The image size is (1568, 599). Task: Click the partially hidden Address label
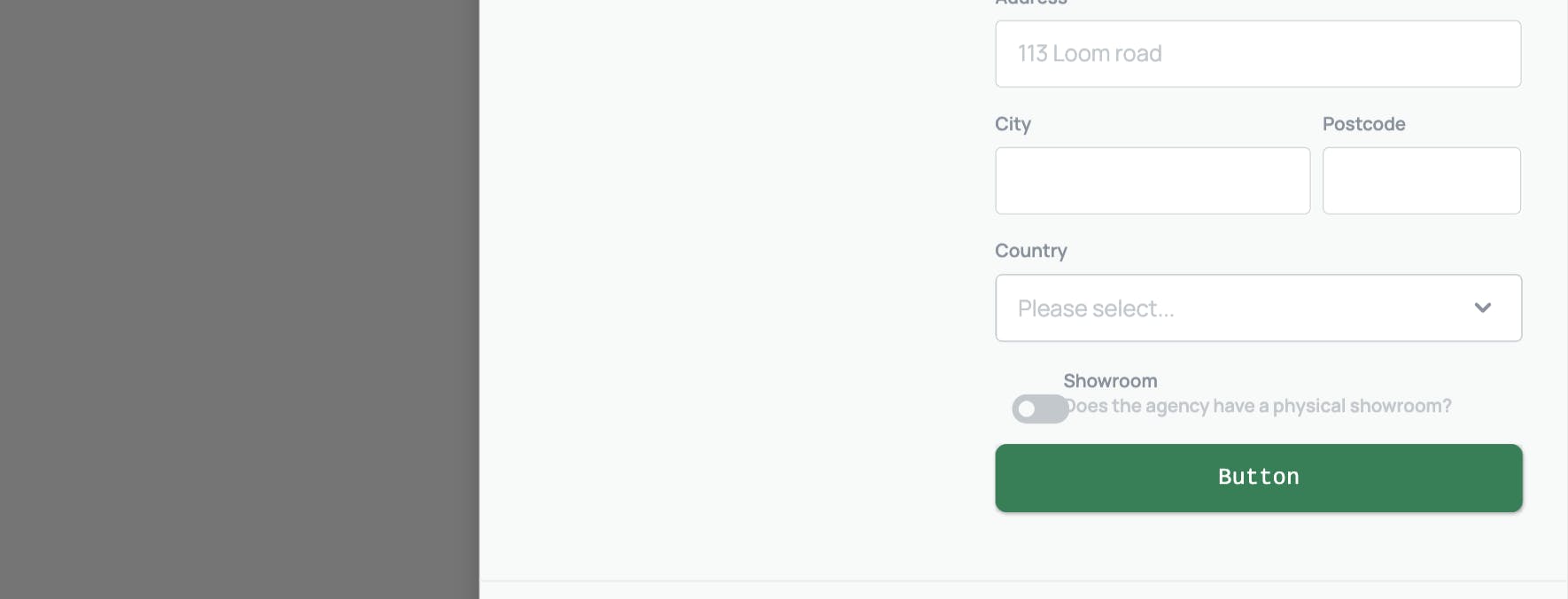click(1030, 3)
